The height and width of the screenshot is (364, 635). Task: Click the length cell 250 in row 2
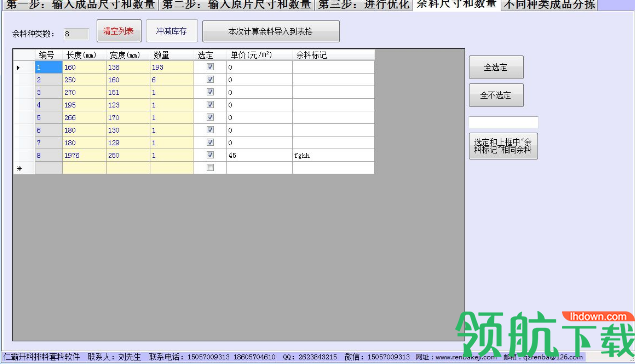84,80
